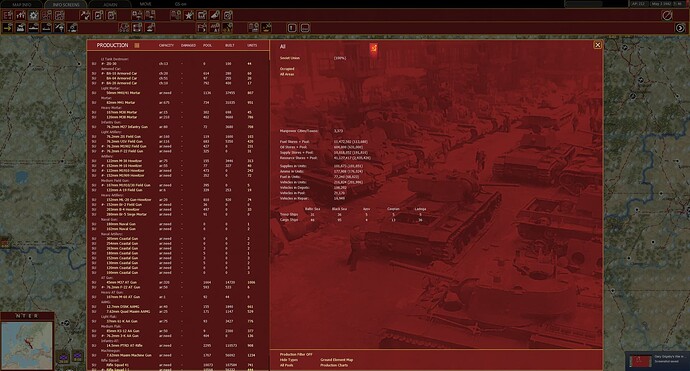This screenshot has width=690, height=371.
Task: Click the Soviet hammer and sickle flag icon
Action: (373, 47)
